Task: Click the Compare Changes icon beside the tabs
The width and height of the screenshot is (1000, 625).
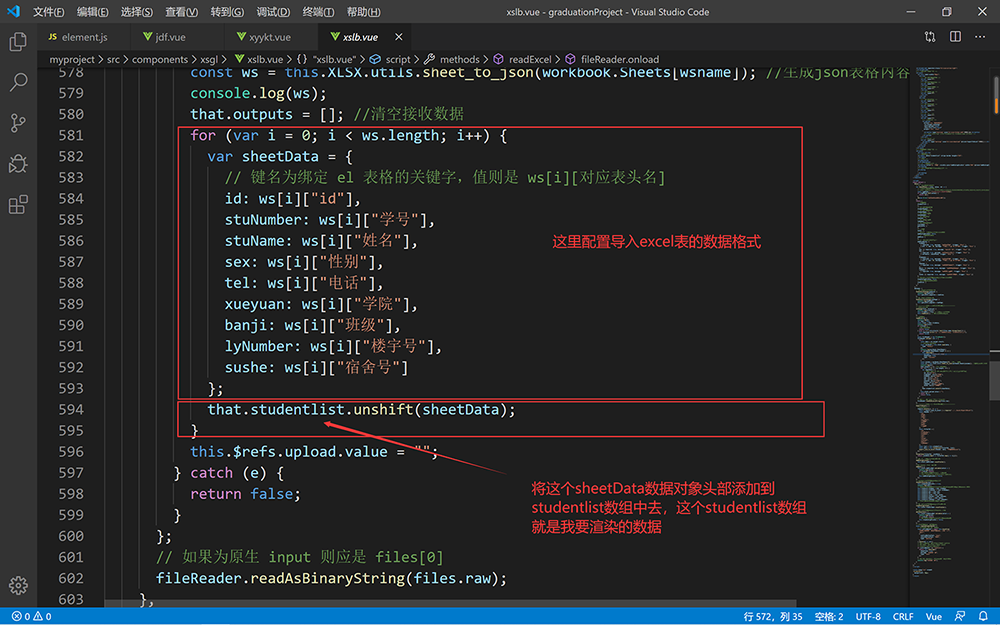Action: 932,35
